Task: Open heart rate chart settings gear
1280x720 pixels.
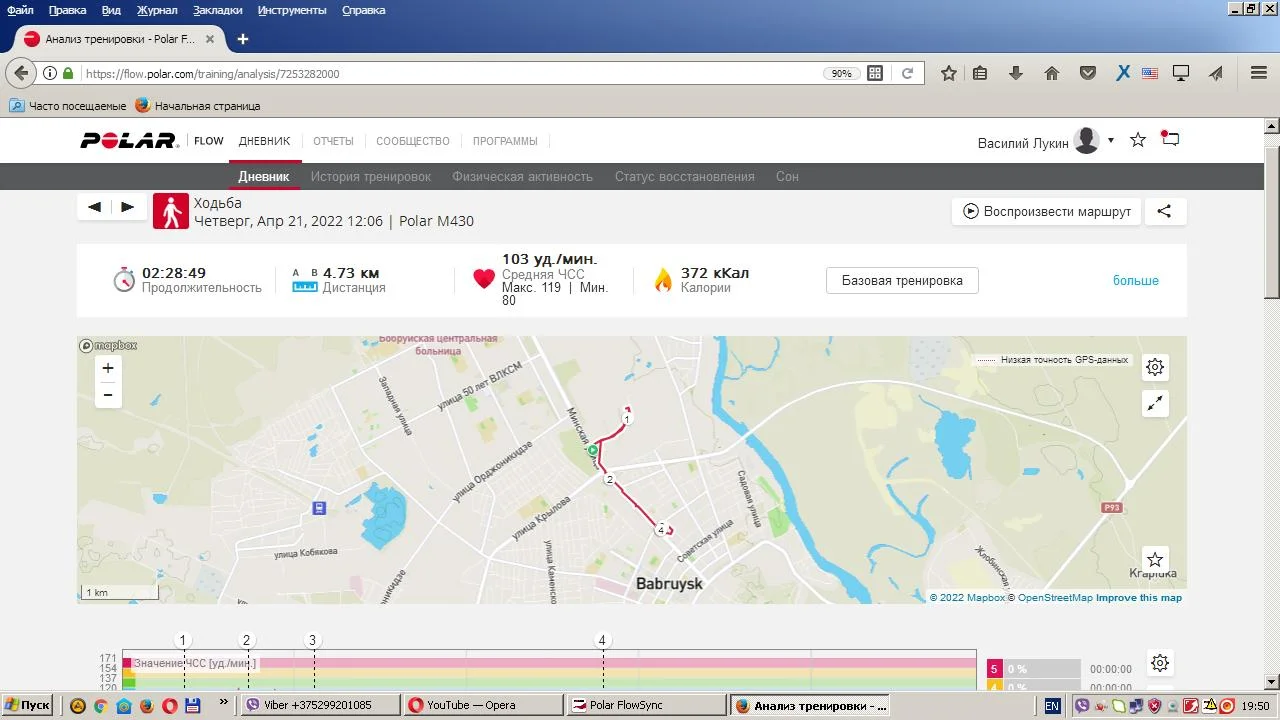Action: pyautogui.click(x=1159, y=663)
